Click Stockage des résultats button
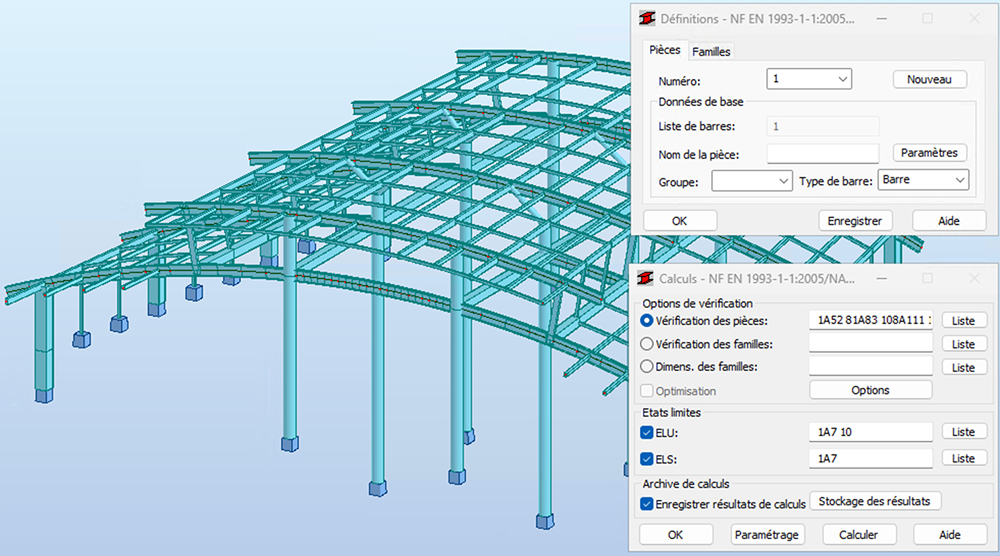The height and width of the screenshot is (556, 1000). (x=875, y=501)
